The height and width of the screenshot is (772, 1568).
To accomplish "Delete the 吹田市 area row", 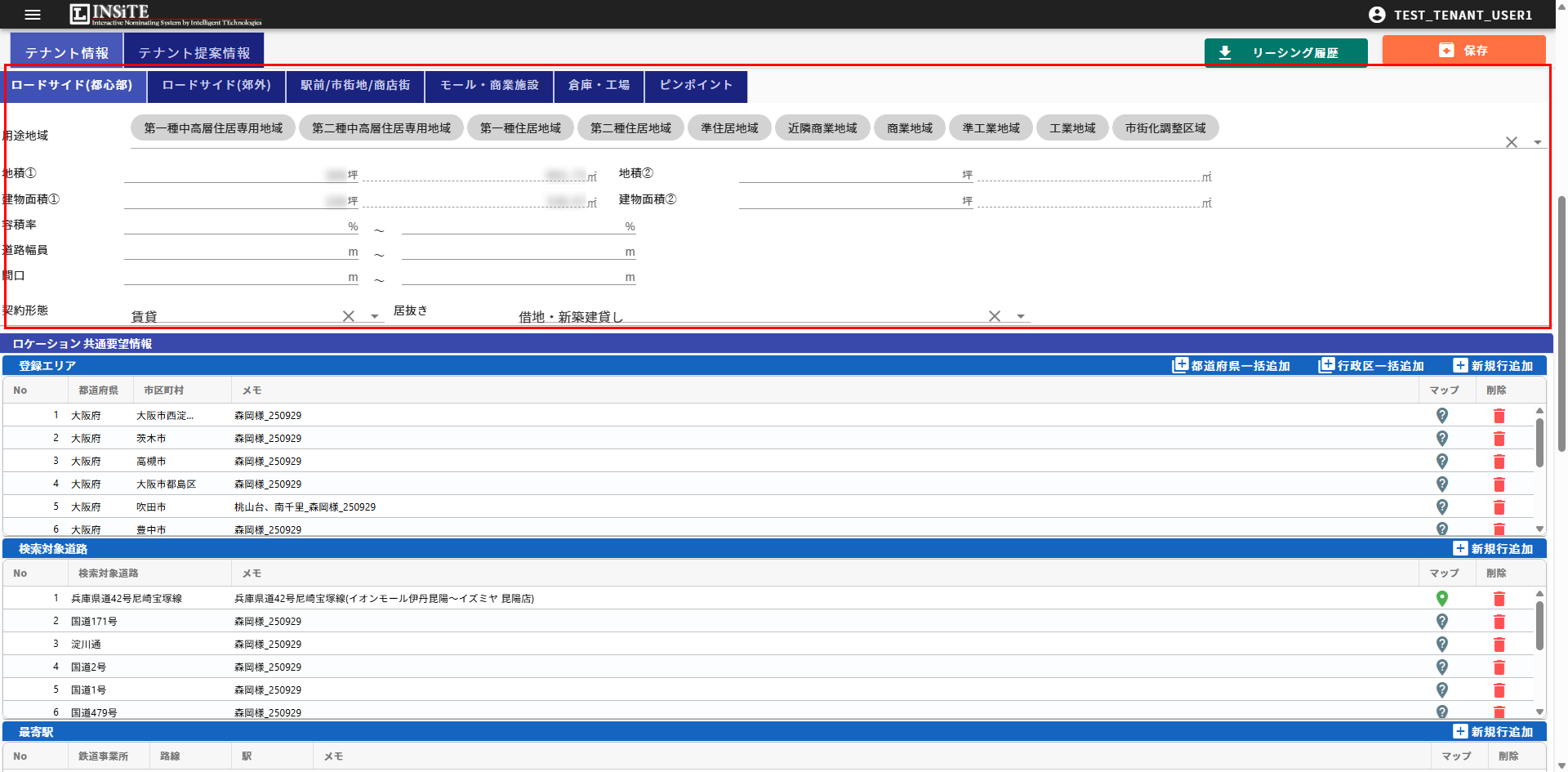I will coord(1499,507).
